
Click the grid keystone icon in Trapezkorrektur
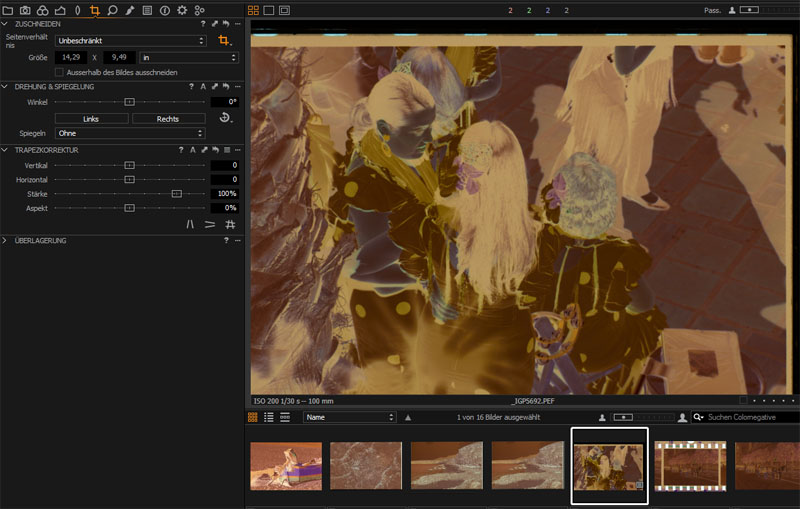click(229, 225)
